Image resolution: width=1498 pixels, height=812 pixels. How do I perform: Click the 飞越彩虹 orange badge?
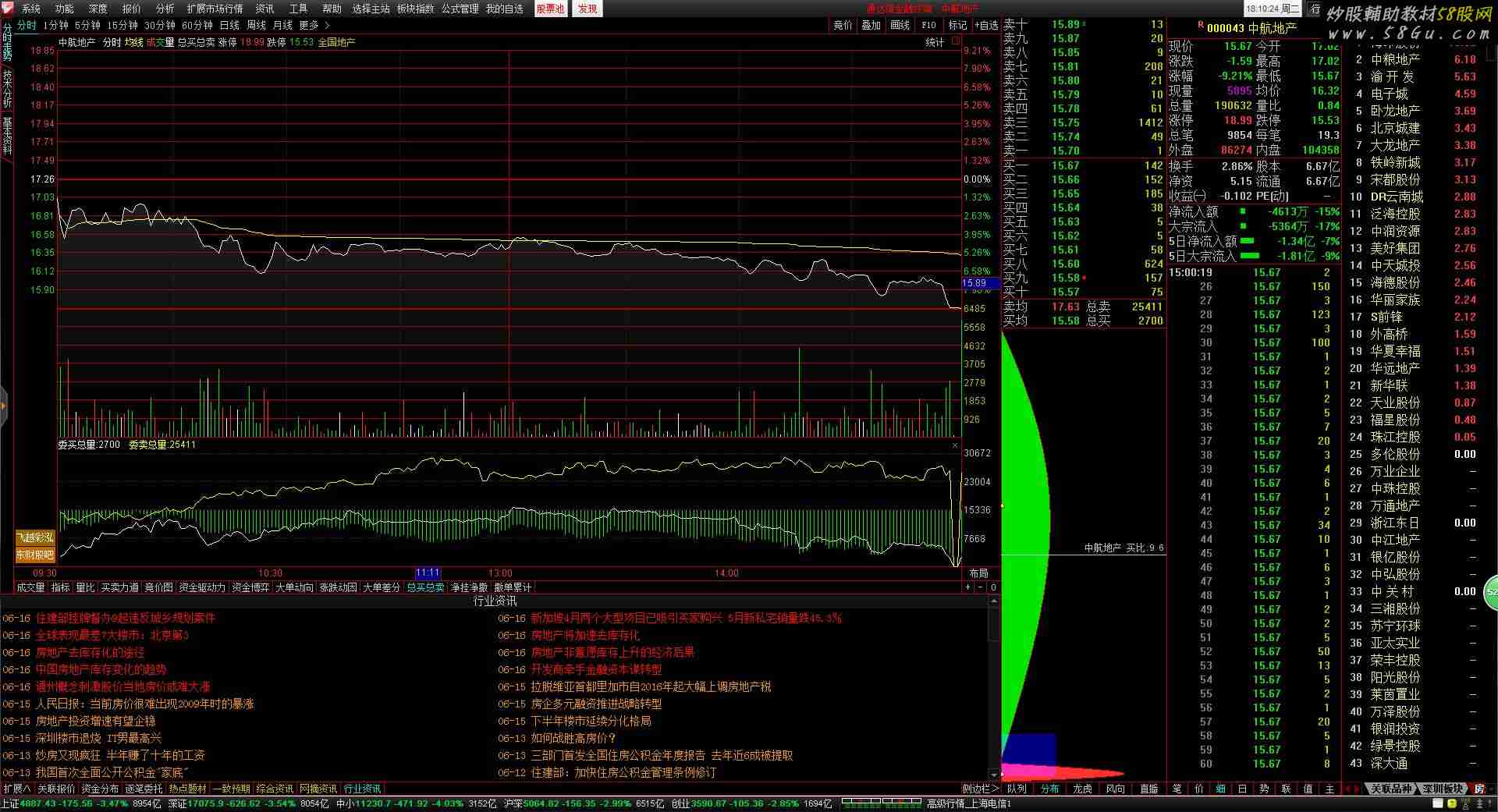click(35, 537)
